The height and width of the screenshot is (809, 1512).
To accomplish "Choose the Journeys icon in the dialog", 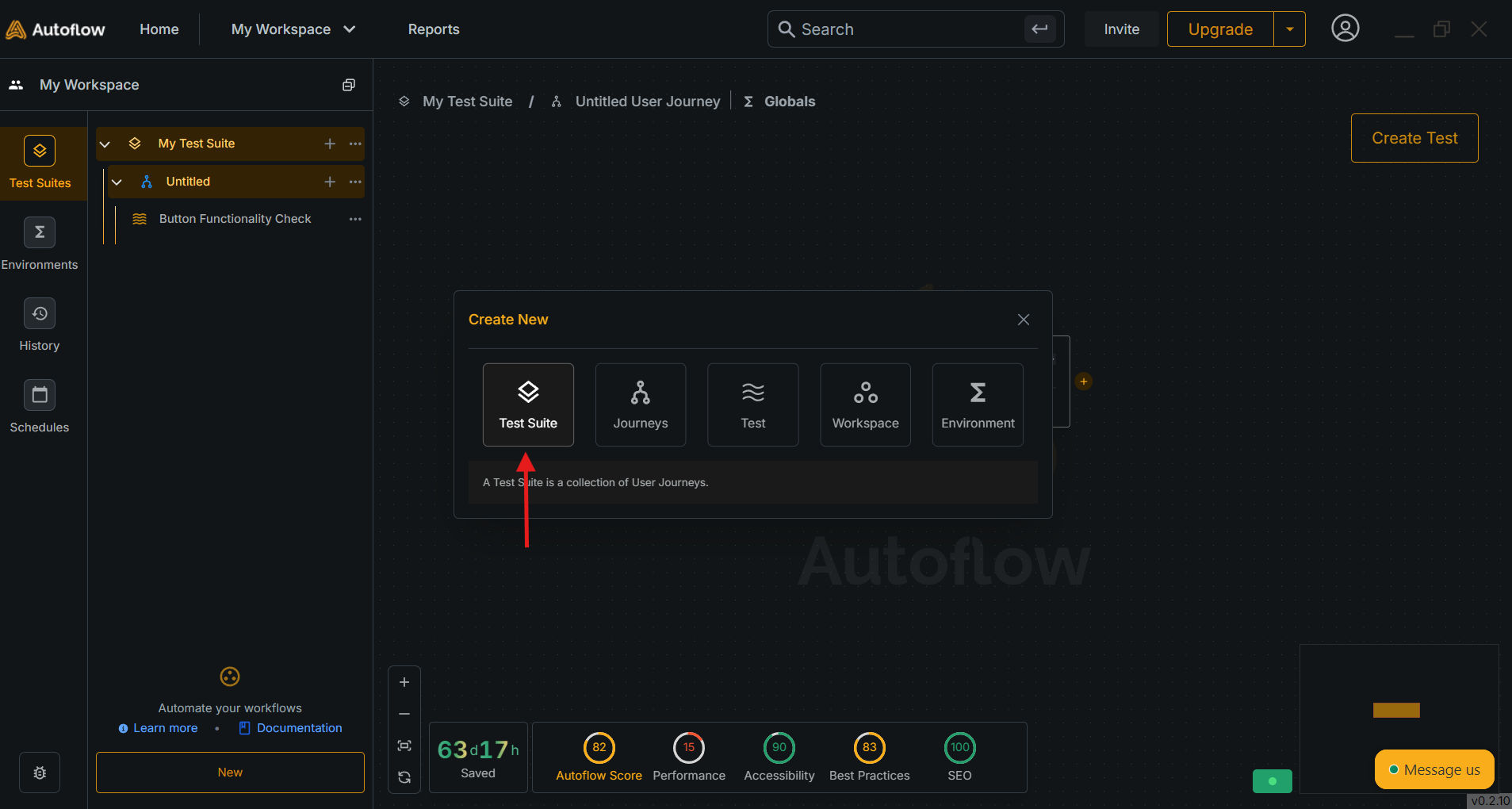I will [640, 404].
